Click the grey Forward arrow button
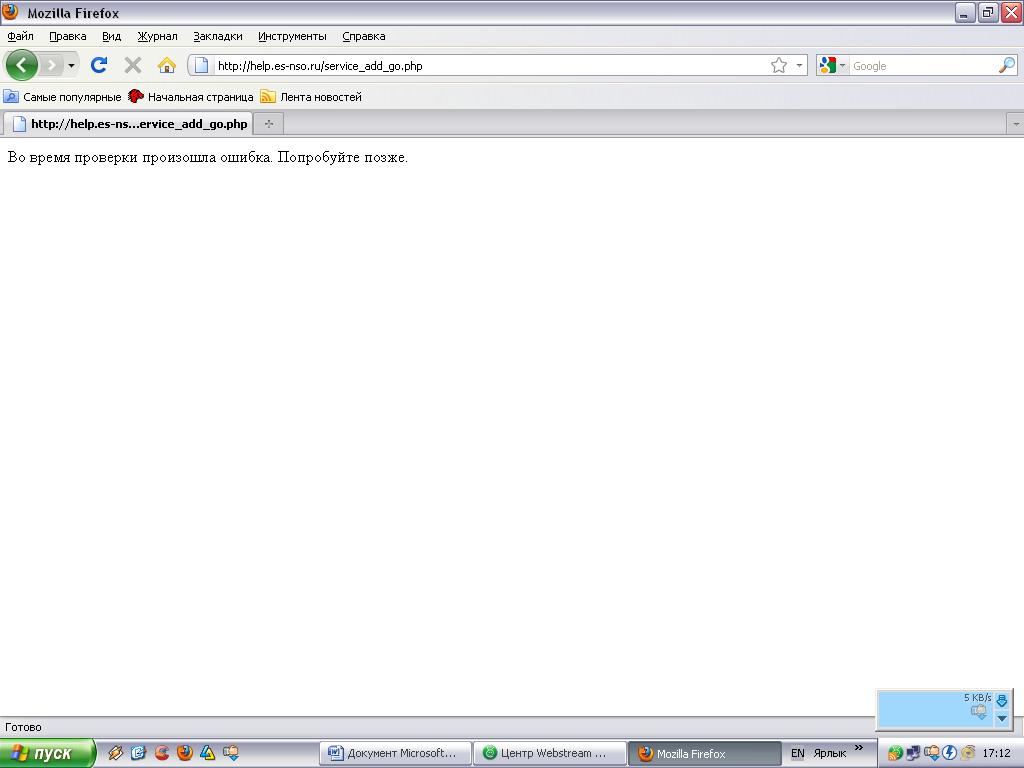Viewport: 1024px width, 768px height. click(x=51, y=65)
